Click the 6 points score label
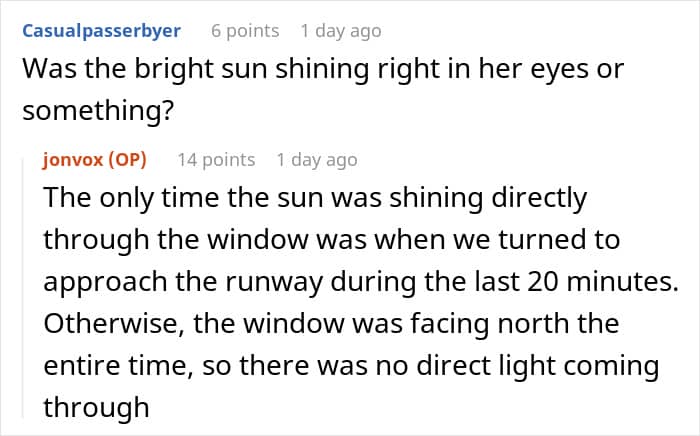 pyautogui.click(x=245, y=31)
